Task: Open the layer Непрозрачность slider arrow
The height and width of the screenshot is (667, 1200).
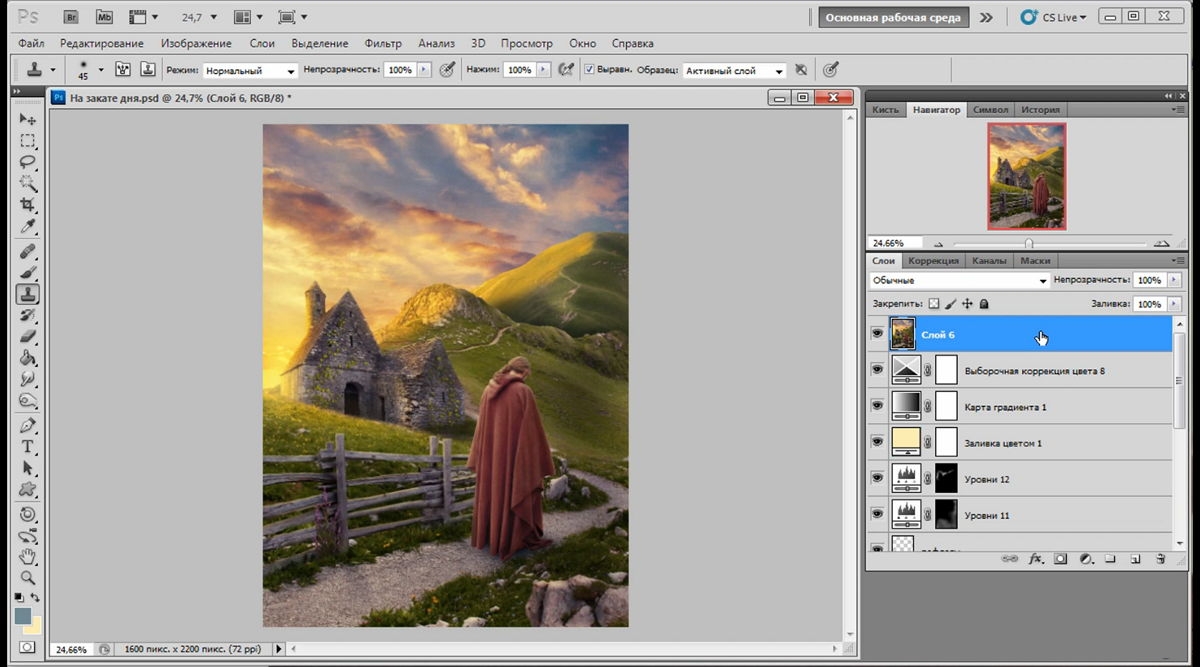Action: click(x=1174, y=281)
